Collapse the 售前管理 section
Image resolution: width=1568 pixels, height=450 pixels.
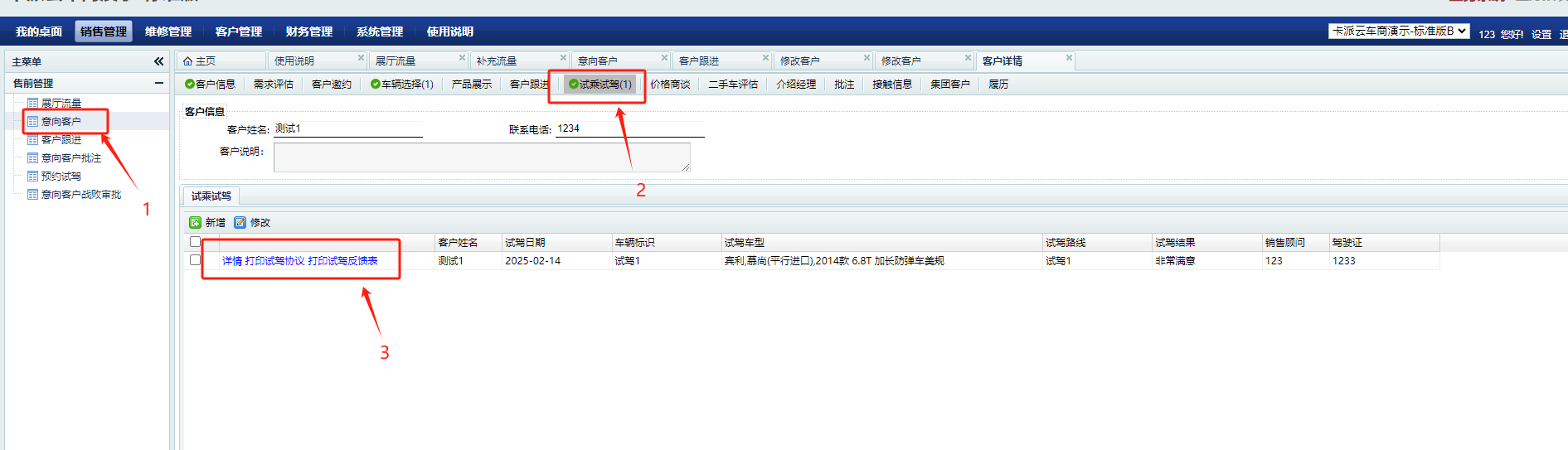coord(158,83)
